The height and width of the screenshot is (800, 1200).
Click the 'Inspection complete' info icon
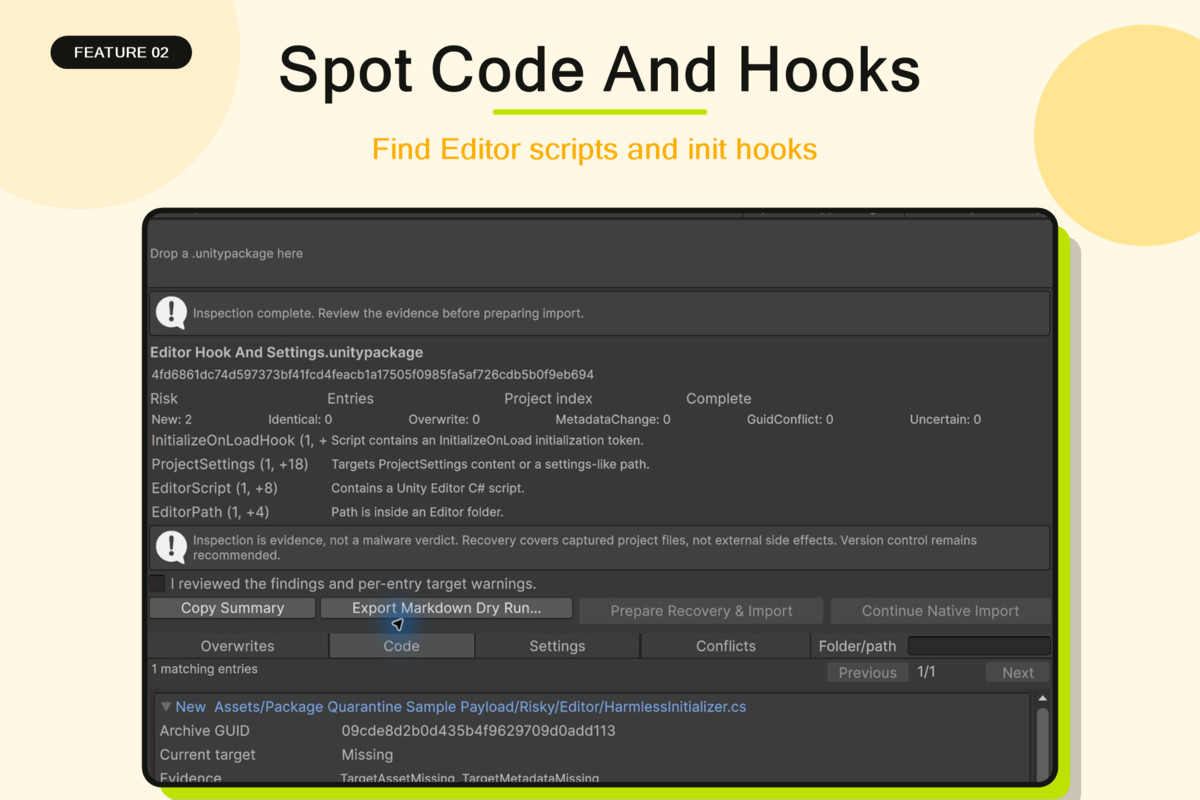click(171, 313)
